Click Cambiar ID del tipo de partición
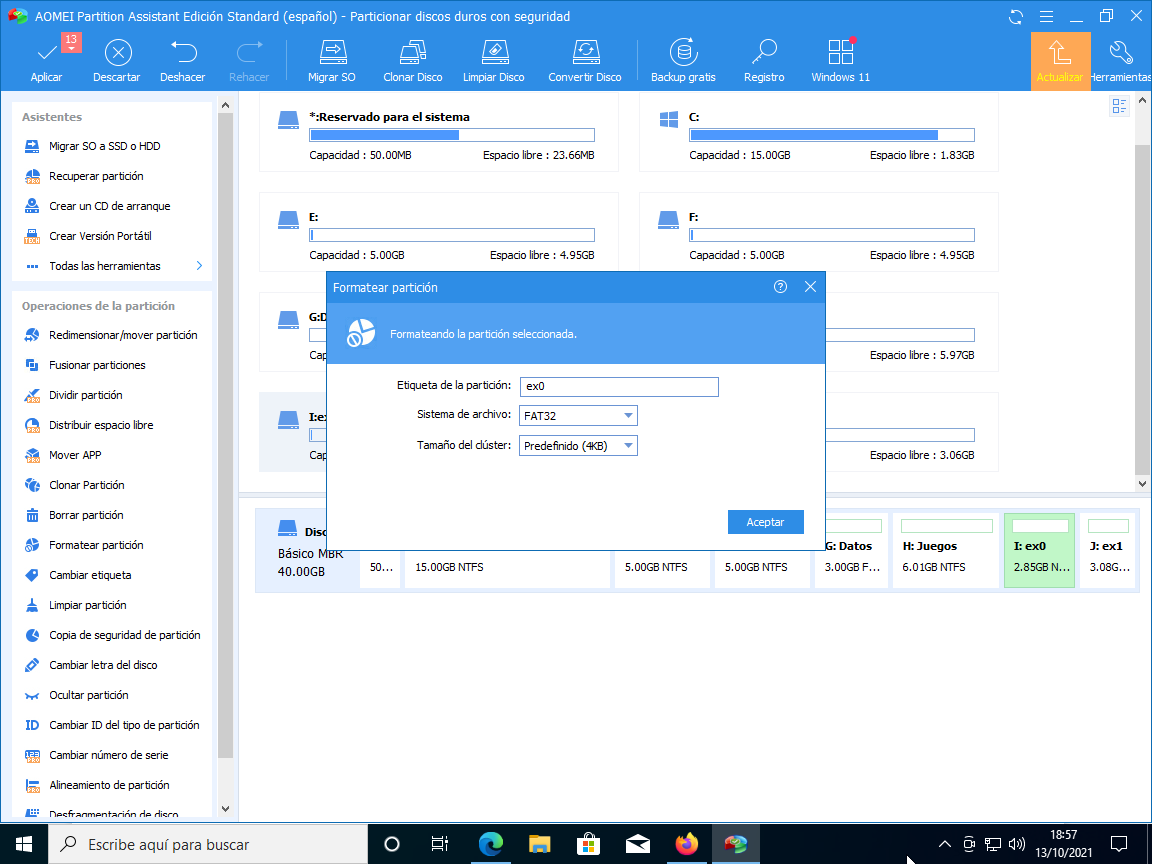This screenshot has height=864, width=1152. pos(124,725)
